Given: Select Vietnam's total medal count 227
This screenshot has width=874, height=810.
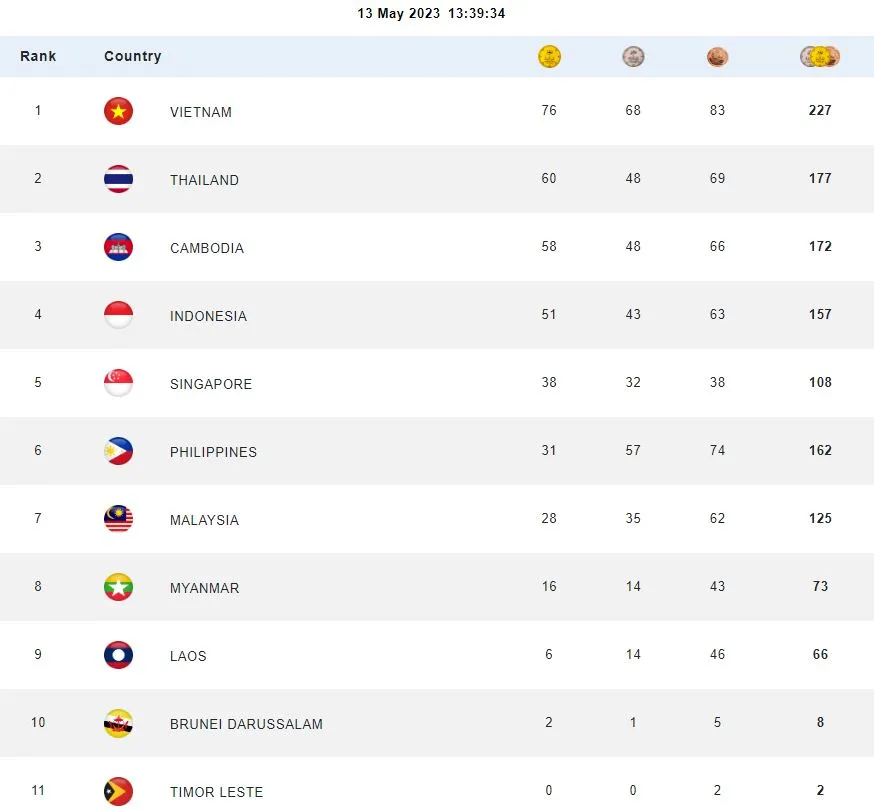Looking at the screenshot, I should (x=820, y=111).
